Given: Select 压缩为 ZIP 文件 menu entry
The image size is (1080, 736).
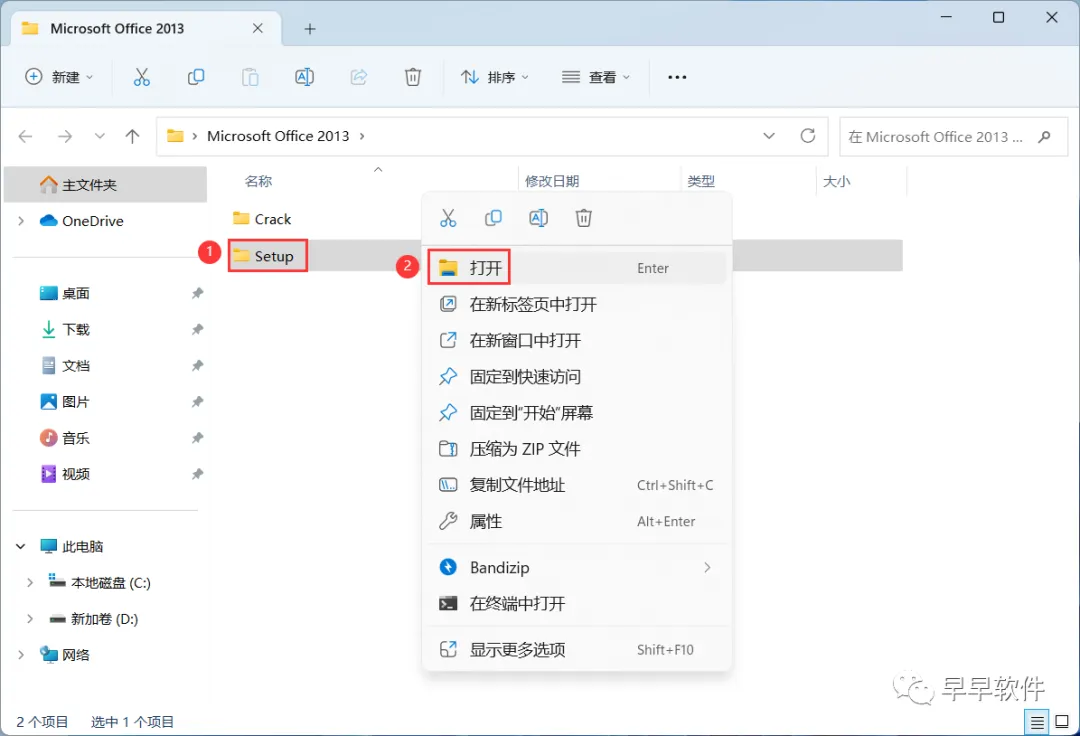Looking at the screenshot, I should (577, 449).
